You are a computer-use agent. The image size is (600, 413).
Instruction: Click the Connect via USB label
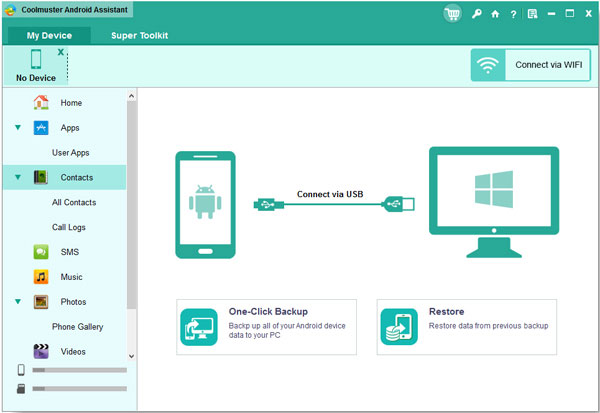tap(330, 194)
